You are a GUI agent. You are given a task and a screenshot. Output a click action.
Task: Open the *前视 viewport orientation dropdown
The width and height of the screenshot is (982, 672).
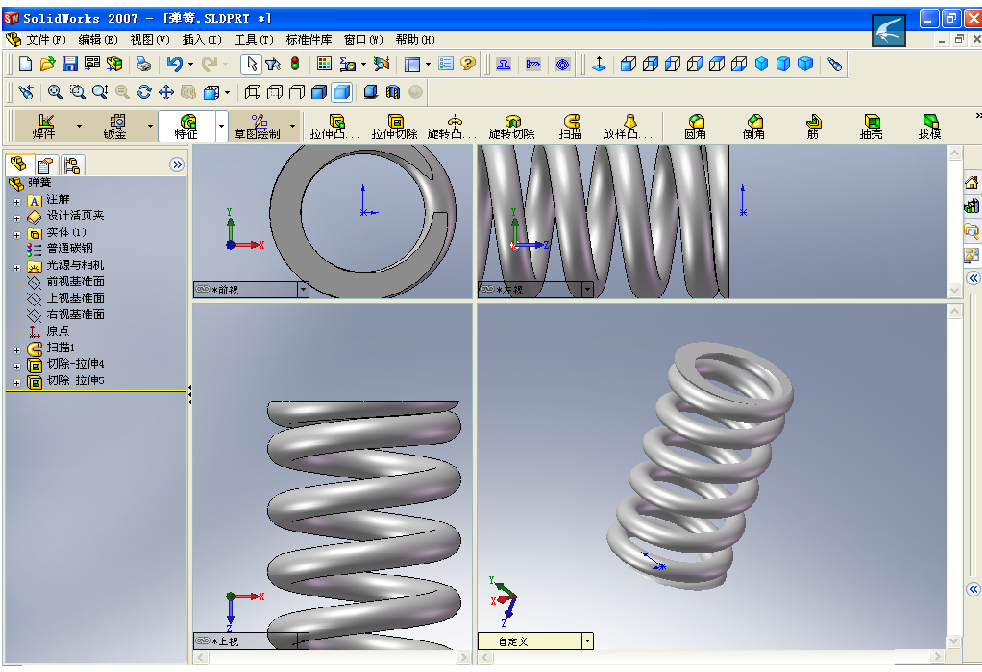pyautogui.click(x=303, y=289)
